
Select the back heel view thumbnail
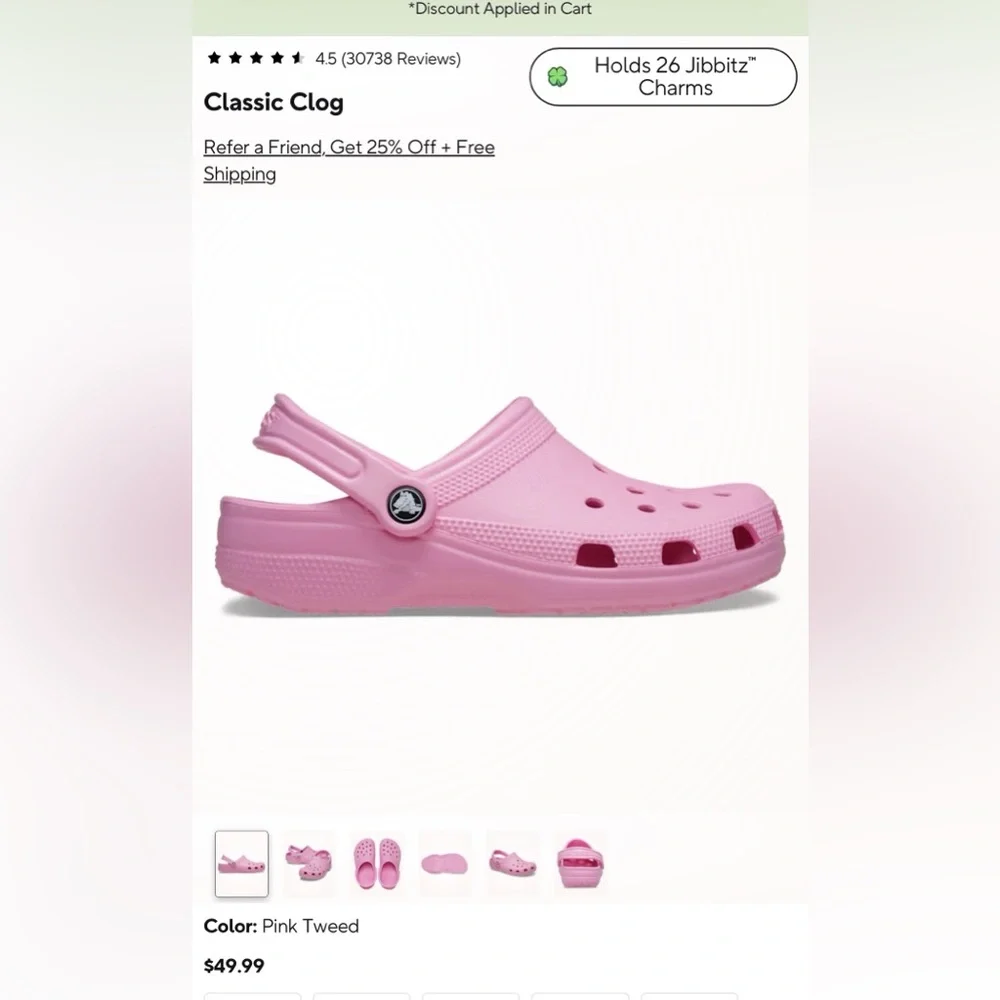581,863
